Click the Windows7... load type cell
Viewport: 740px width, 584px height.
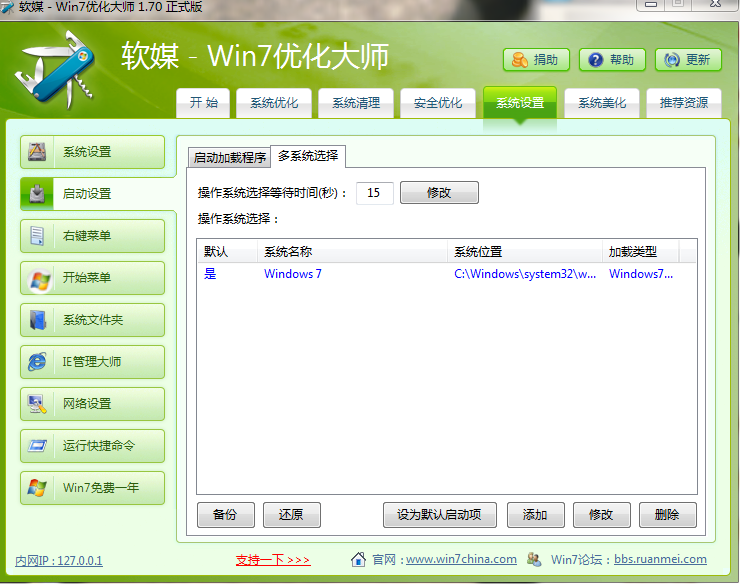641,274
